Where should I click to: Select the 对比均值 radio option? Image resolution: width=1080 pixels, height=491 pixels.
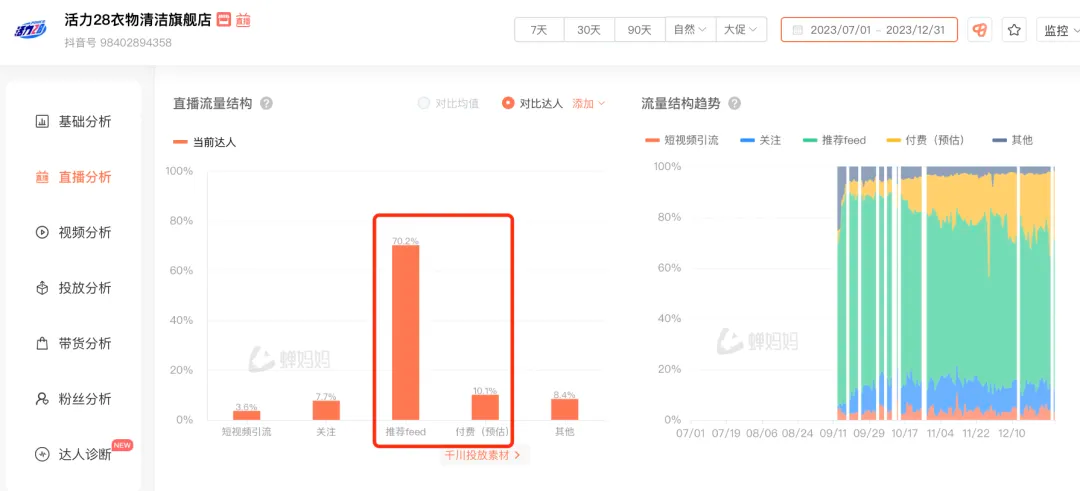pos(424,103)
